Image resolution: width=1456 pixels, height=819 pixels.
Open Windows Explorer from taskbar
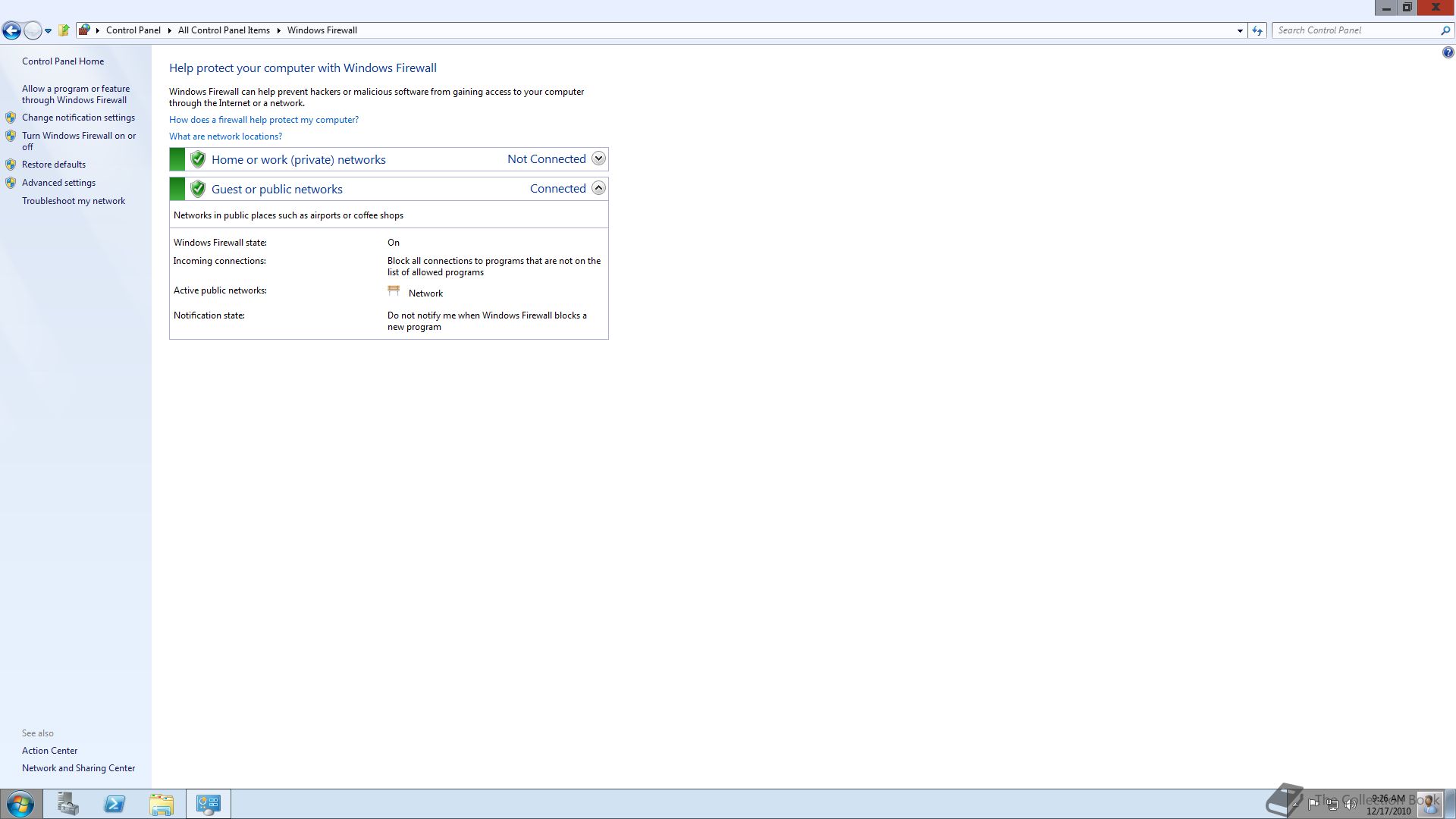(162, 804)
